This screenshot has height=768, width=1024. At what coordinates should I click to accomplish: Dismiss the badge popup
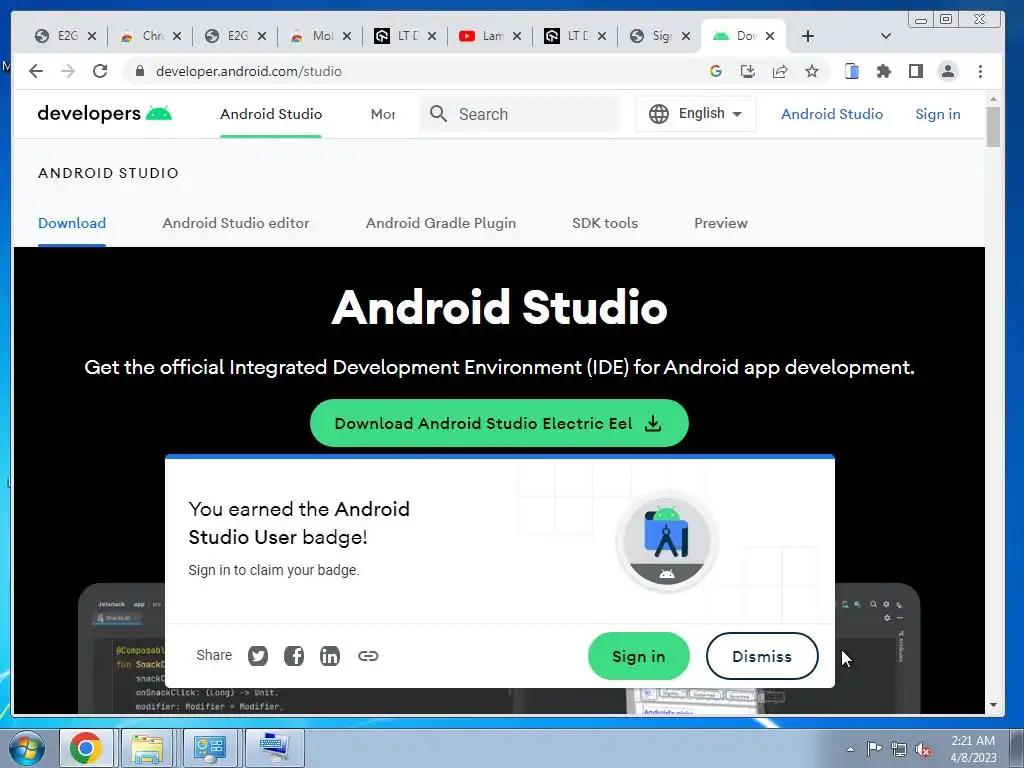pyautogui.click(x=762, y=656)
